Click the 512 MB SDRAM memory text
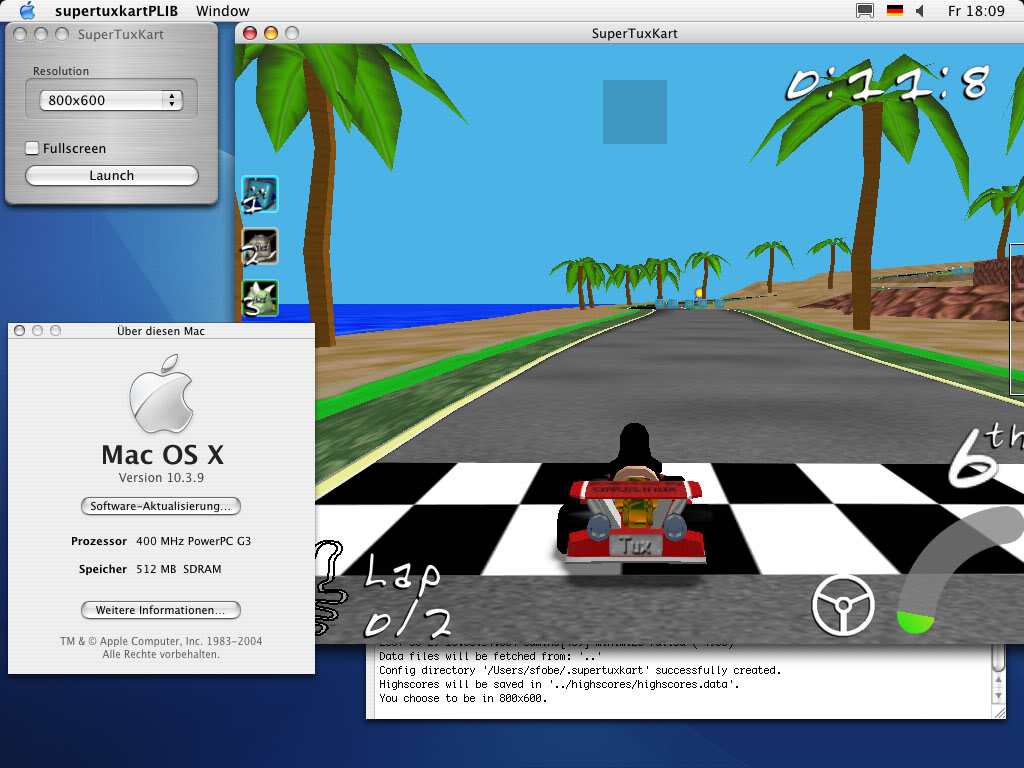This screenshot has width=1024, height=768. click(x=178, y=569)
